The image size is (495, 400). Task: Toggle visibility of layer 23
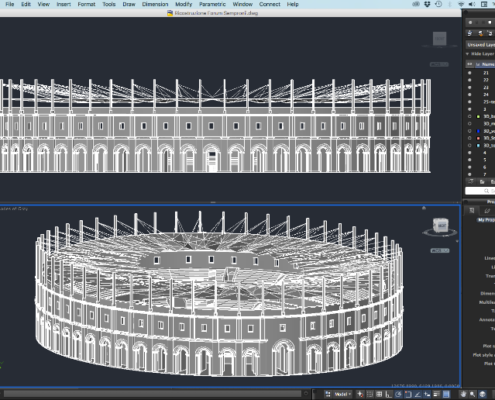coord(470,87)
